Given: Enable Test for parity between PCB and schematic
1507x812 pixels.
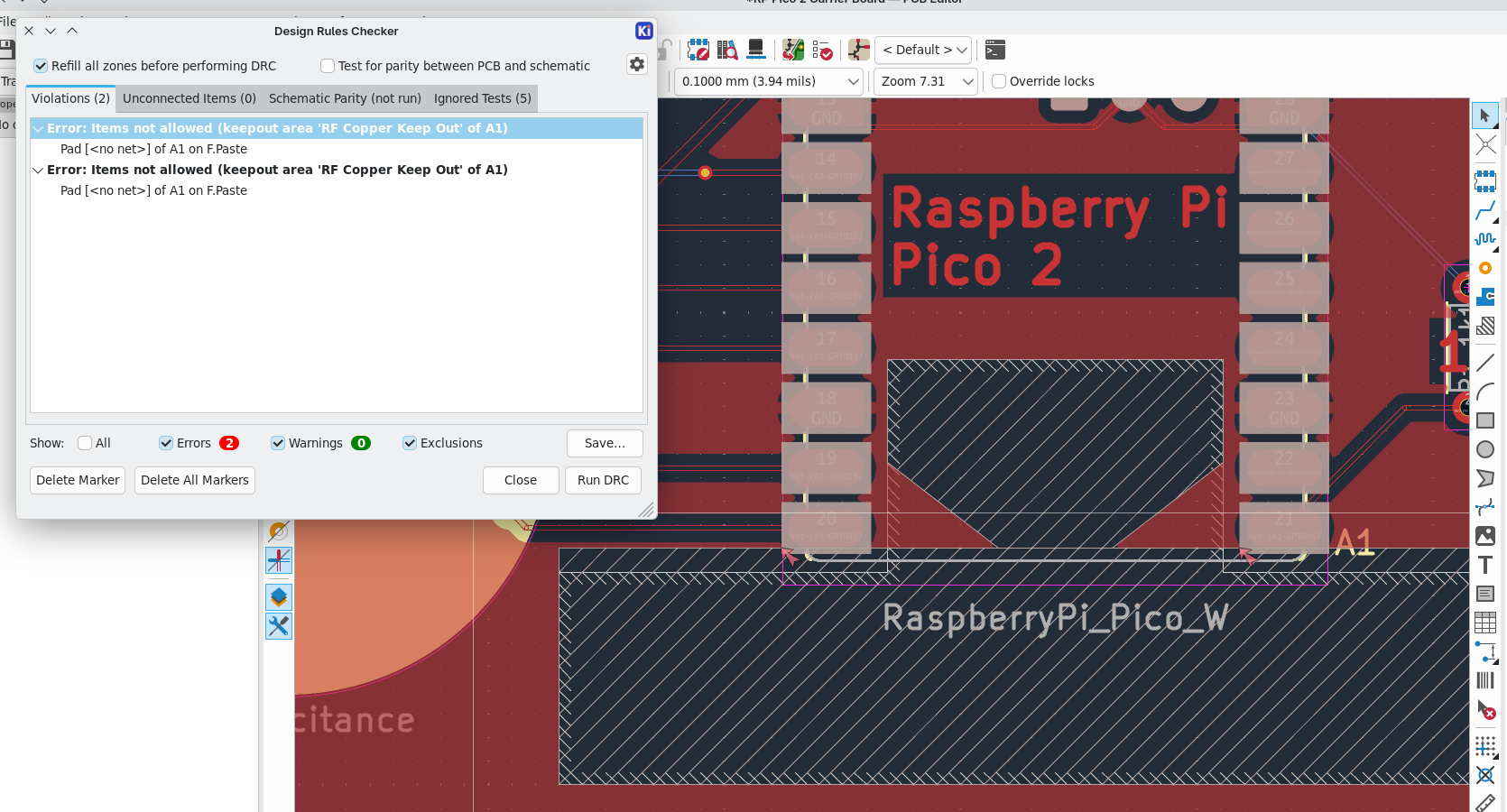Looking at the screenshot, I should point(328,66).
